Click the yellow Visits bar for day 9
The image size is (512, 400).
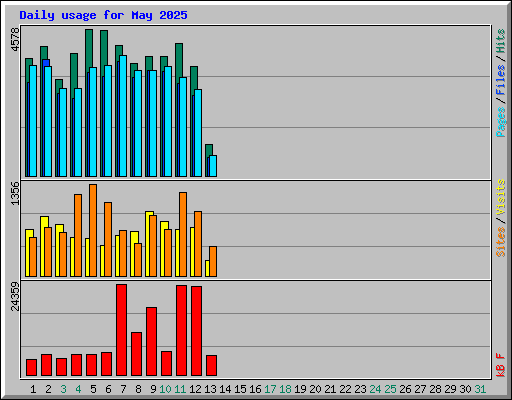(147, 244)
